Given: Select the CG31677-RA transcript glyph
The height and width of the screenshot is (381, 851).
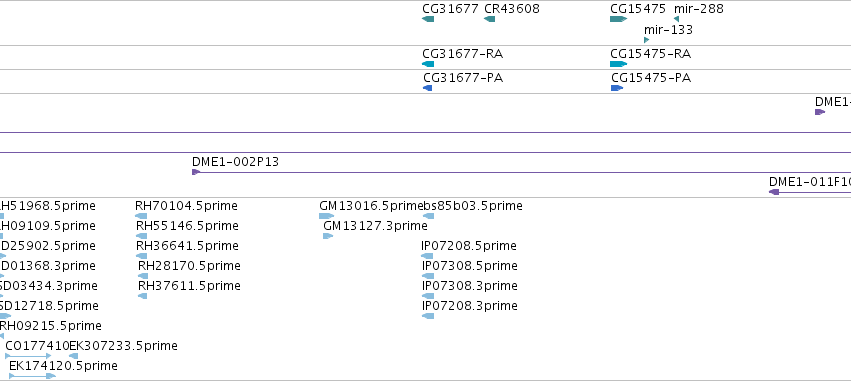Looking at the screenshot, I should 428,64.
